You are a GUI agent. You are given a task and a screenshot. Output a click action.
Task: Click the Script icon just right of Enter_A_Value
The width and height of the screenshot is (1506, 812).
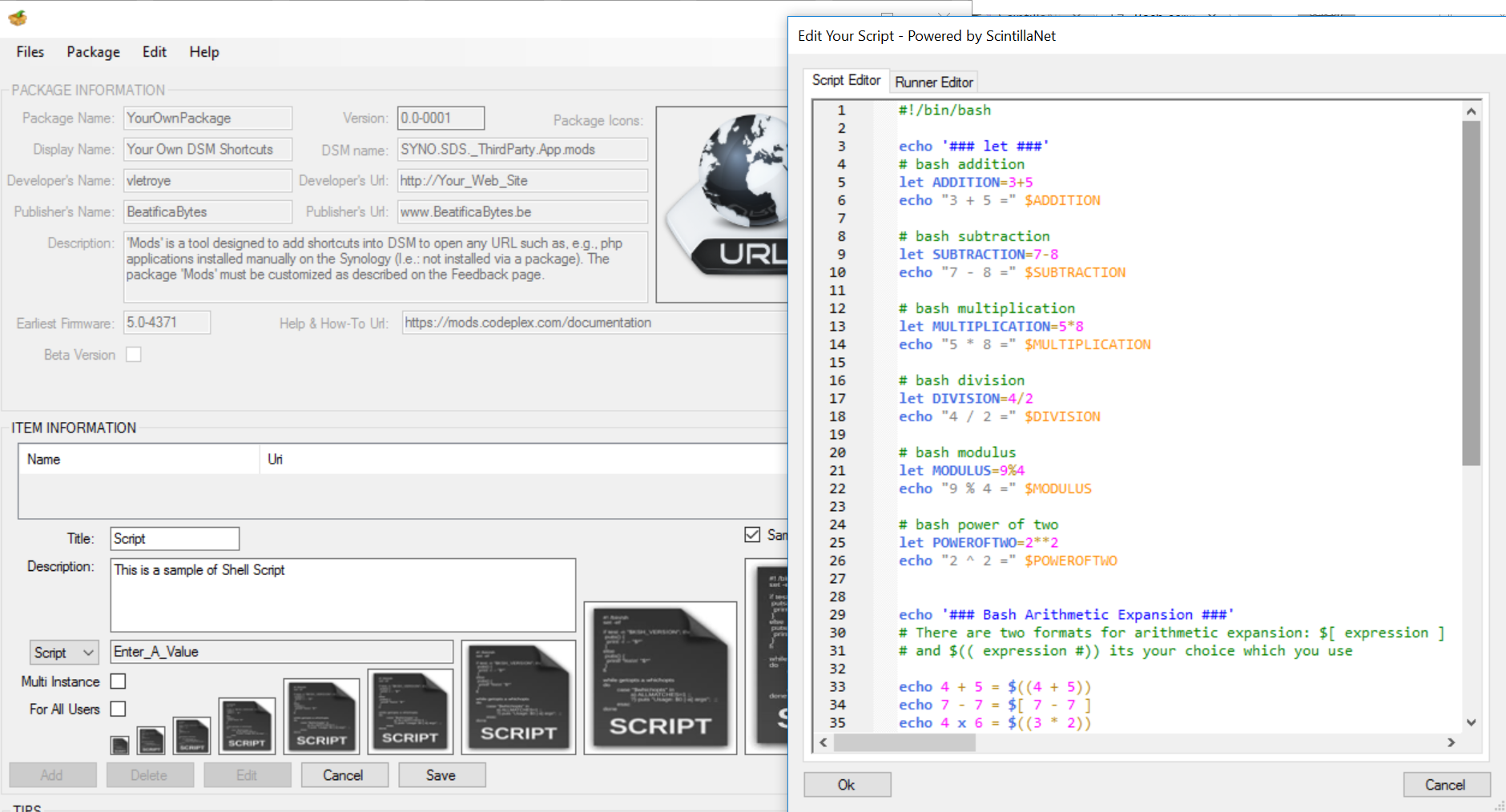pyautogui.click(x=518, y=697)
